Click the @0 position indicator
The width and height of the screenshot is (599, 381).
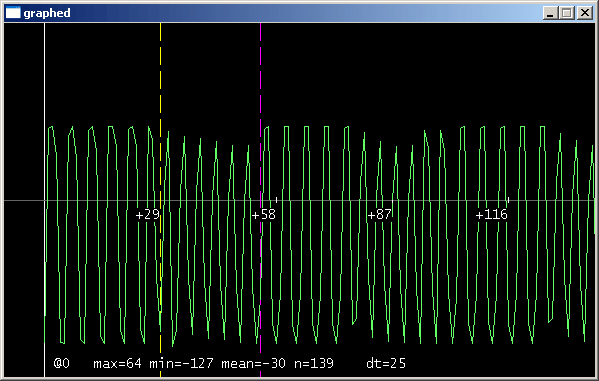click(x=62, y=363)
